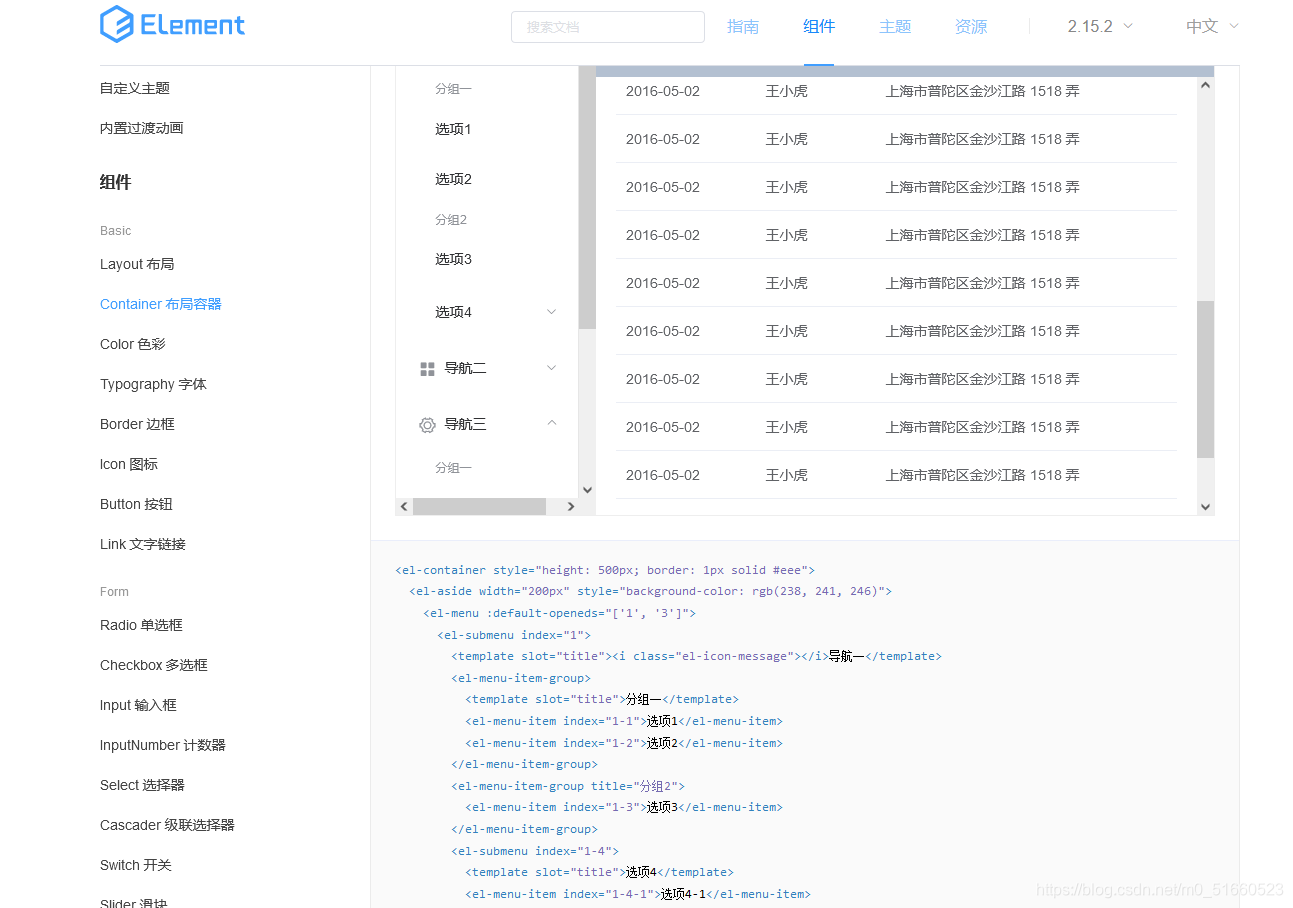Open Color 色彩 sidebar link
Screen dimensions: 1293x908
(x=133, y=344)
